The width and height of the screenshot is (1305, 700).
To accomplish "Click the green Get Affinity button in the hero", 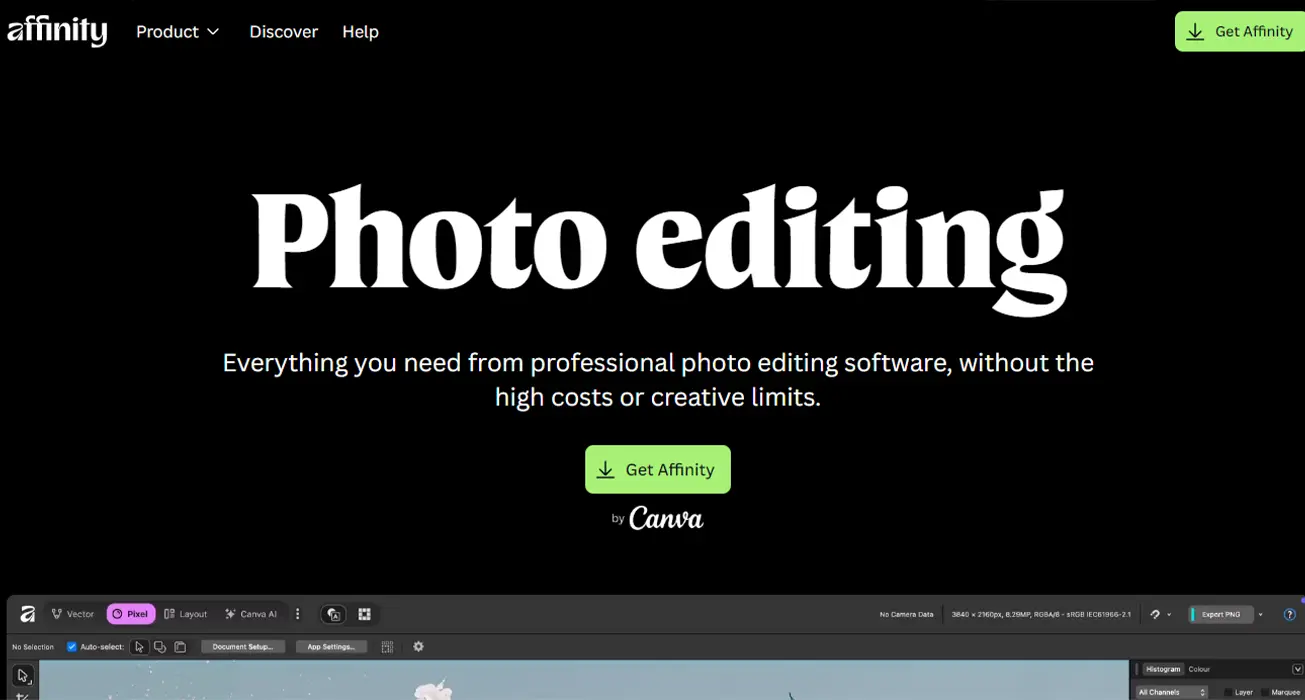I will click(x=657, y=469).
